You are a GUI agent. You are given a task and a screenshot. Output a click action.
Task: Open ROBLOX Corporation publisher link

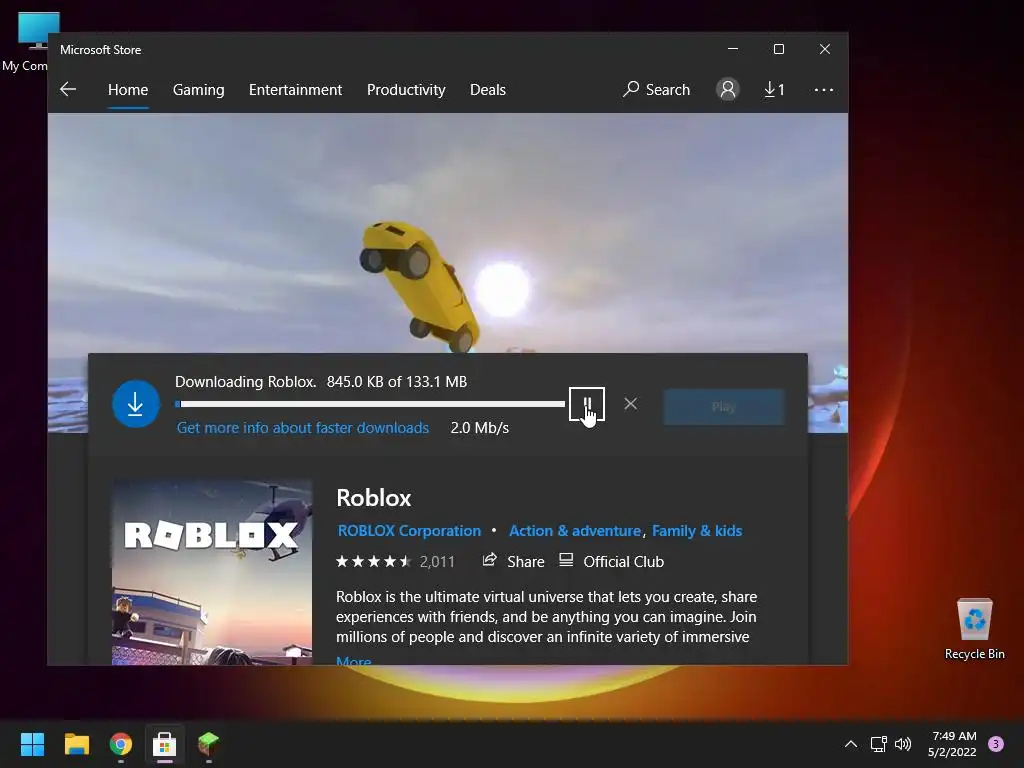tap(409, 531)
